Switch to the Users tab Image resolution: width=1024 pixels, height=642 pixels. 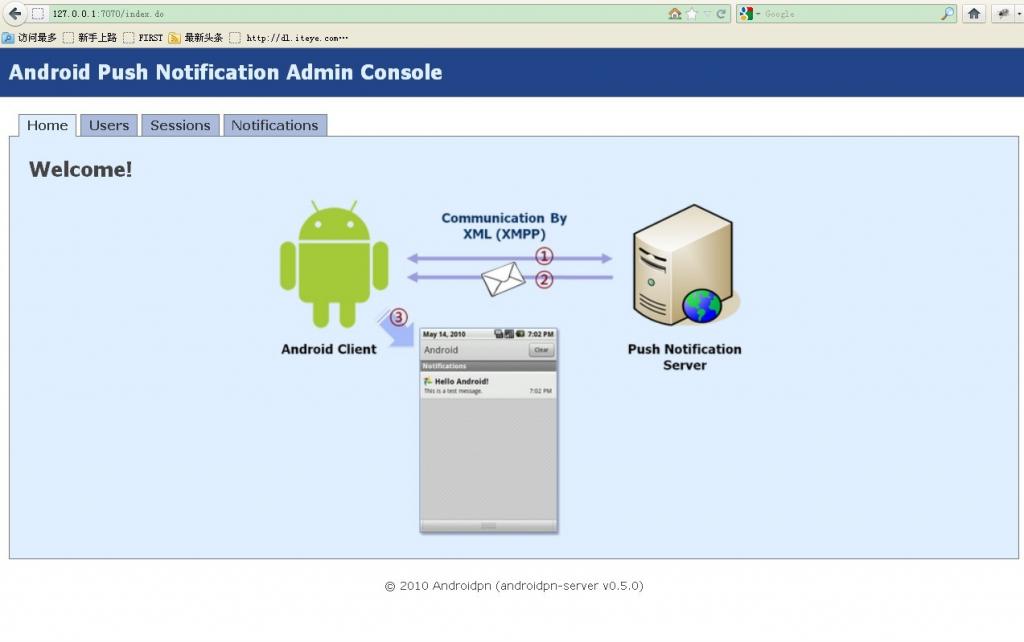(x=109, y=125)
